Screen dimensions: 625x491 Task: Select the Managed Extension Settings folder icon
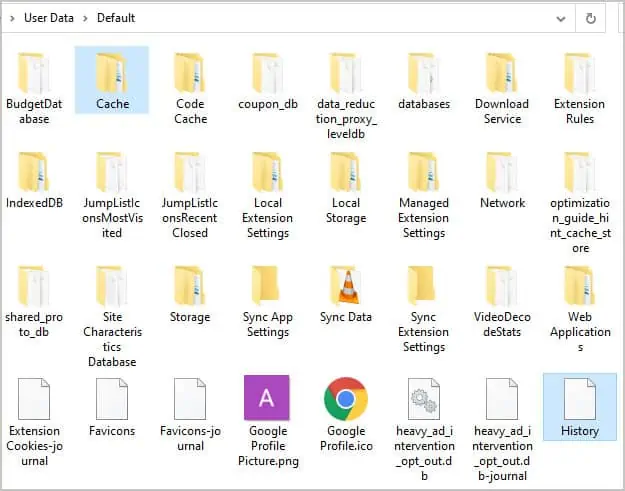(x=424, y=172)
